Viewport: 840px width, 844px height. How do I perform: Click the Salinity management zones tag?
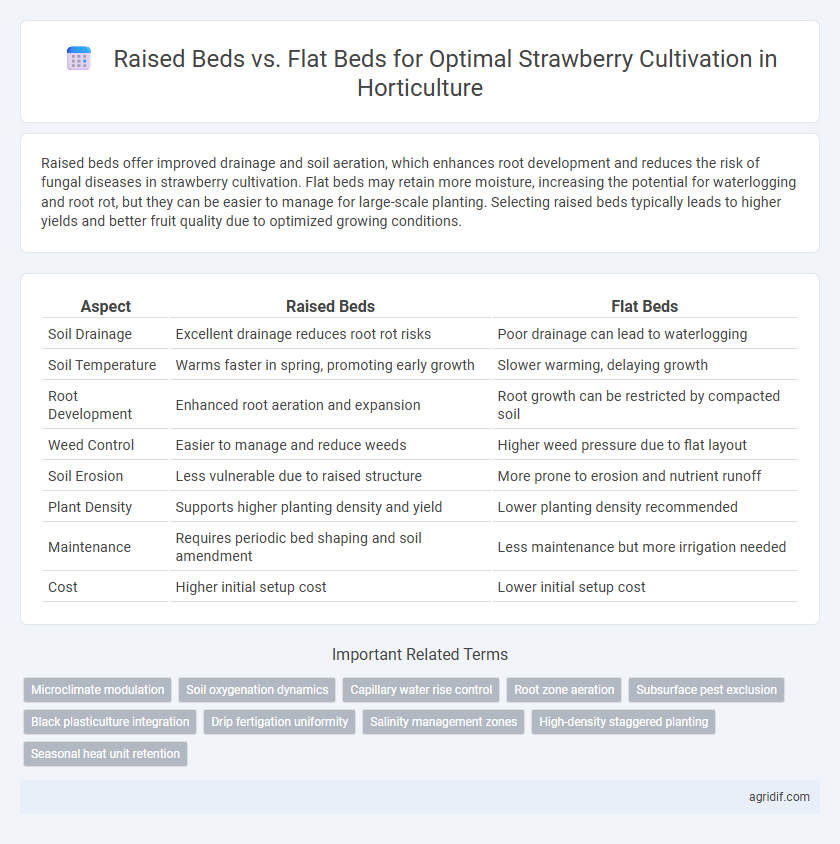click(x=443, y=722)
